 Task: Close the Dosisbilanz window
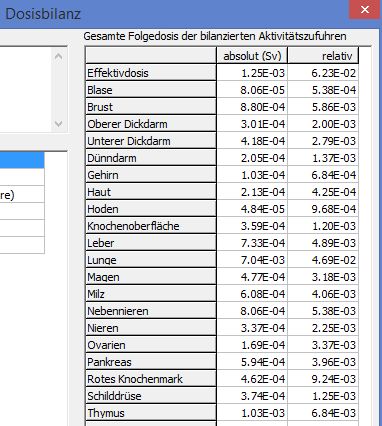coord(365,9)
